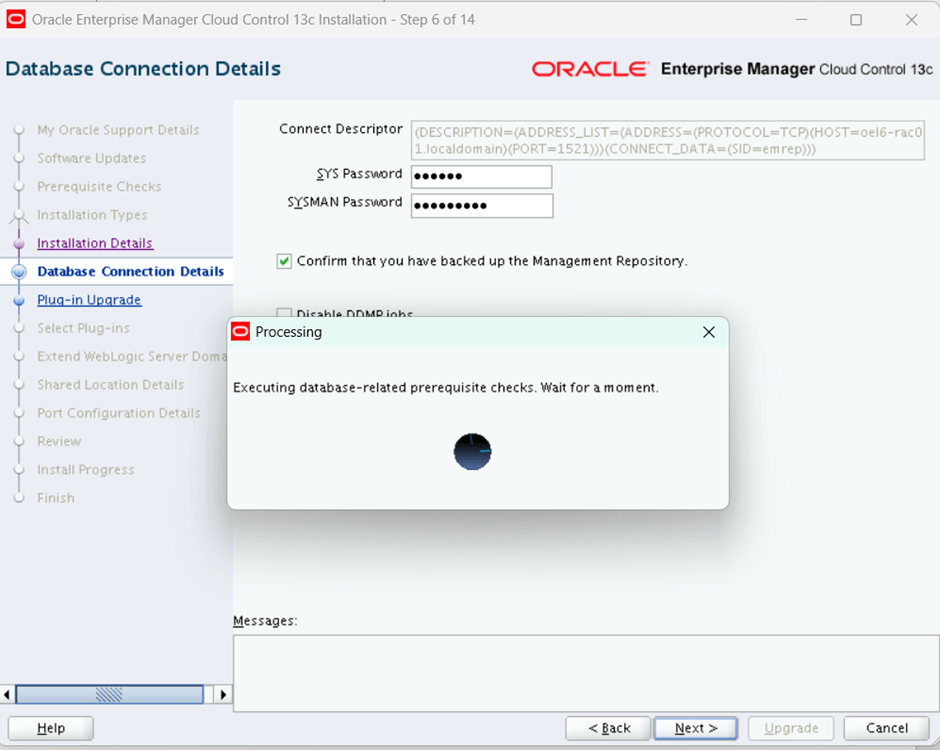Click the Oracle icon in the Processing dialog

point(240,332)
